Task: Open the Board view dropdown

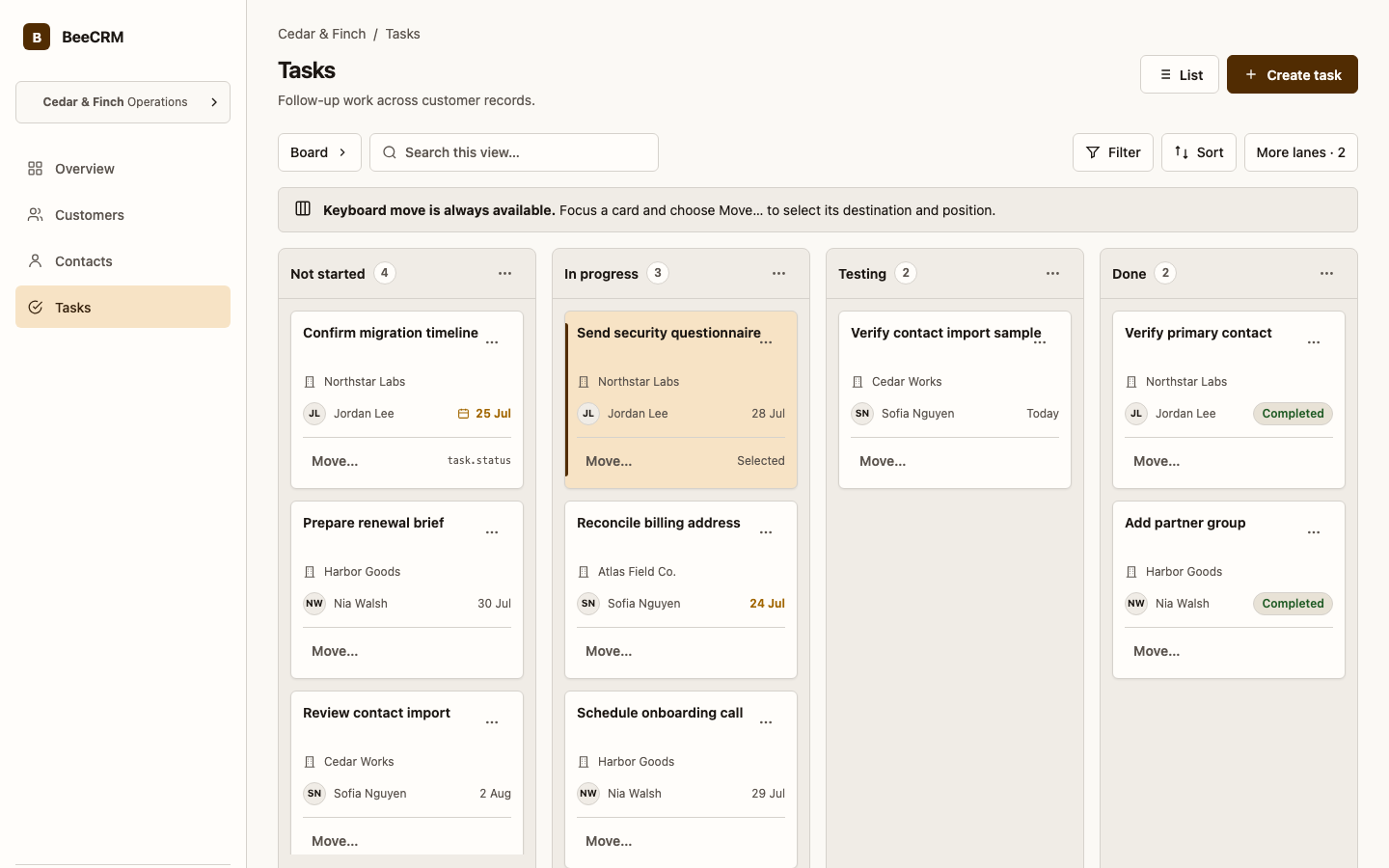Action: (x=319, y=152)
